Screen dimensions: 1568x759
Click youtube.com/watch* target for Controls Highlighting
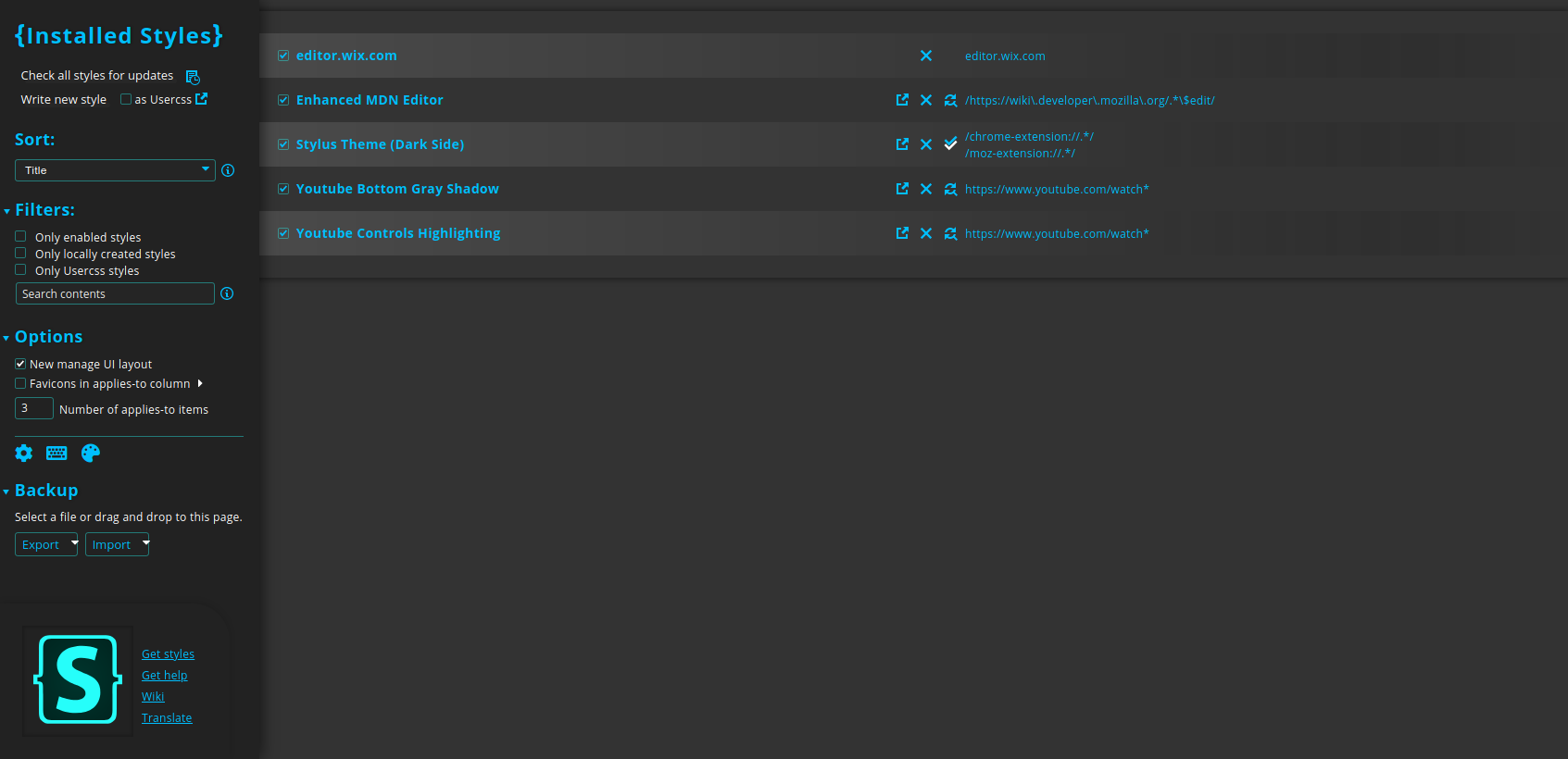pos(1057,233)
